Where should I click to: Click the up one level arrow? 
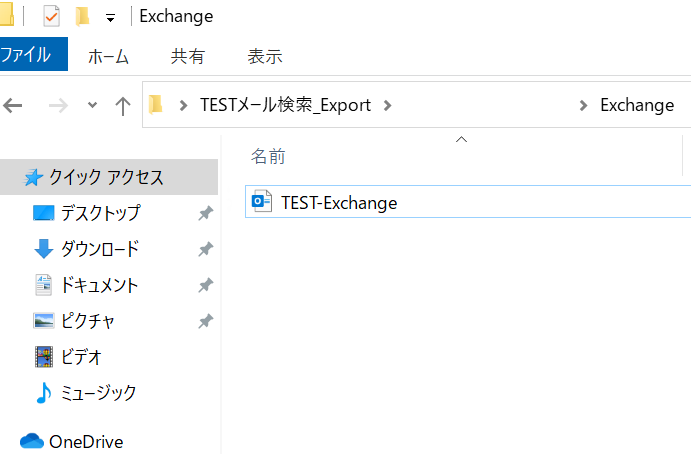point(123,105)
